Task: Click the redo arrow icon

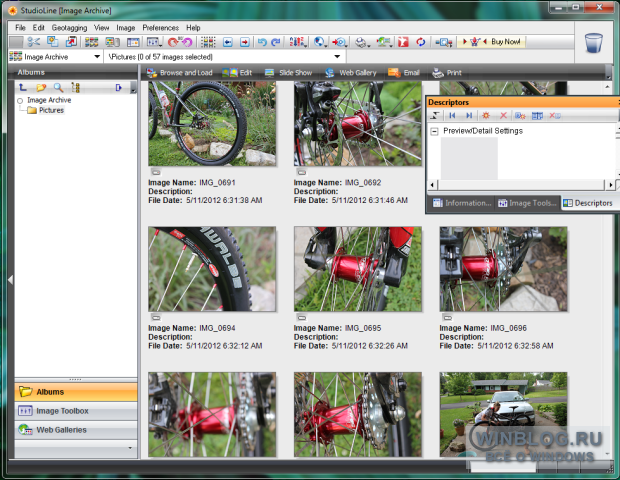Action: [x=276, y=42]
